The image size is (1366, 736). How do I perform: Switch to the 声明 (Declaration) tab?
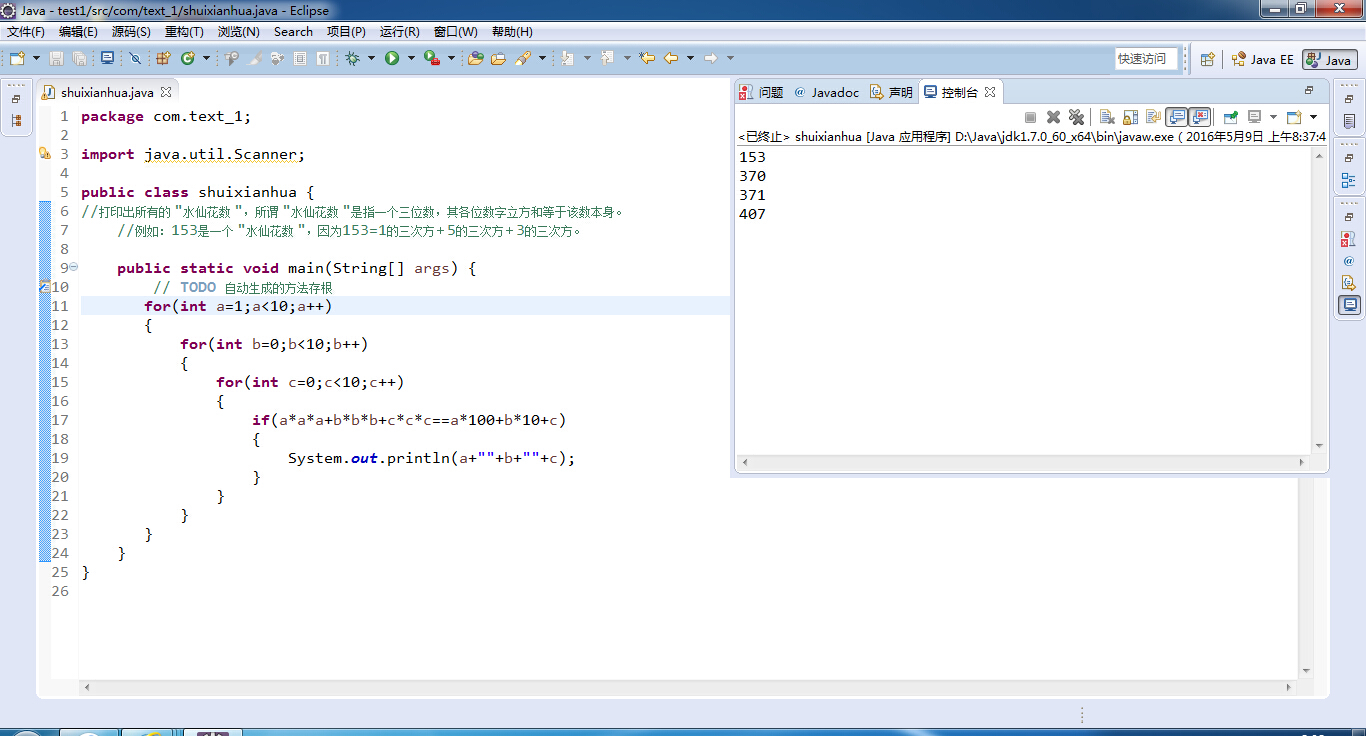[891, 92]
